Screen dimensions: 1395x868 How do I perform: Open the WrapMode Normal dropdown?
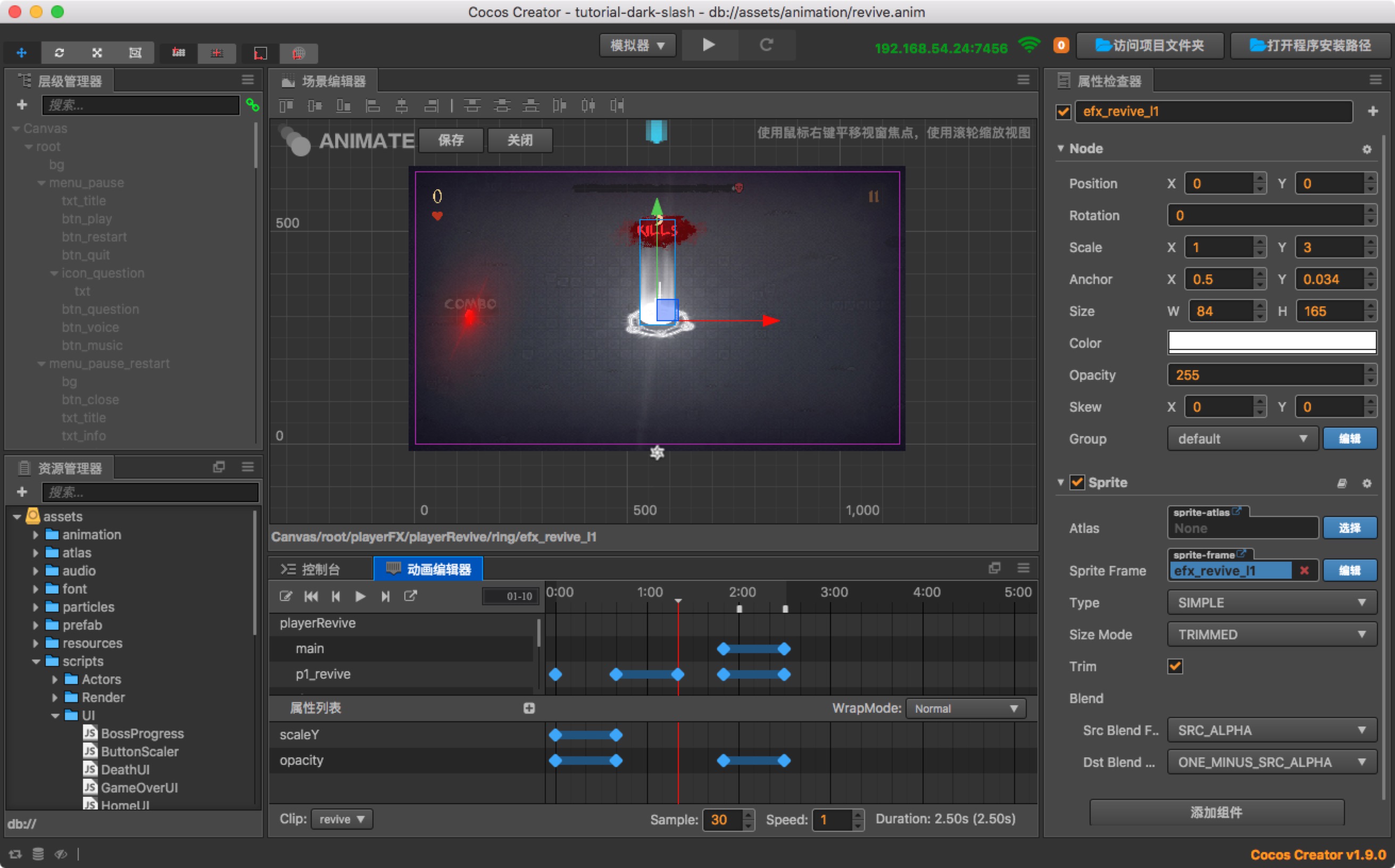[x=966, y=708]
